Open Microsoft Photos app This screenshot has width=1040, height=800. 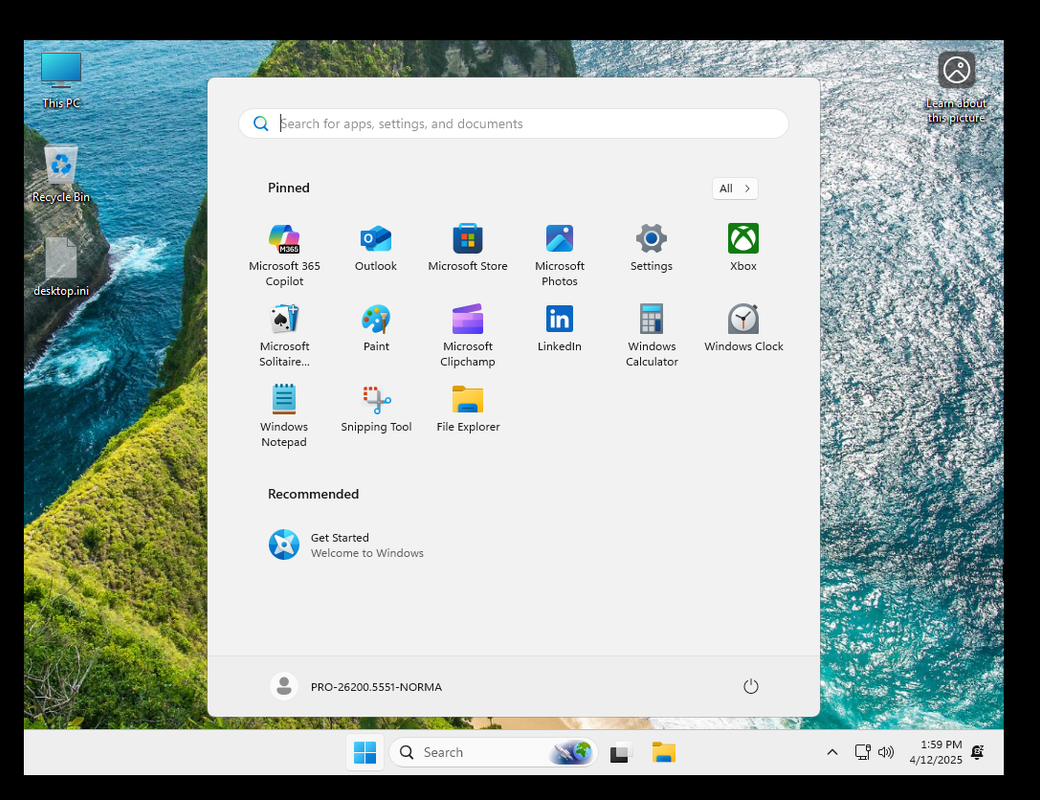click(x=559, y=254)
